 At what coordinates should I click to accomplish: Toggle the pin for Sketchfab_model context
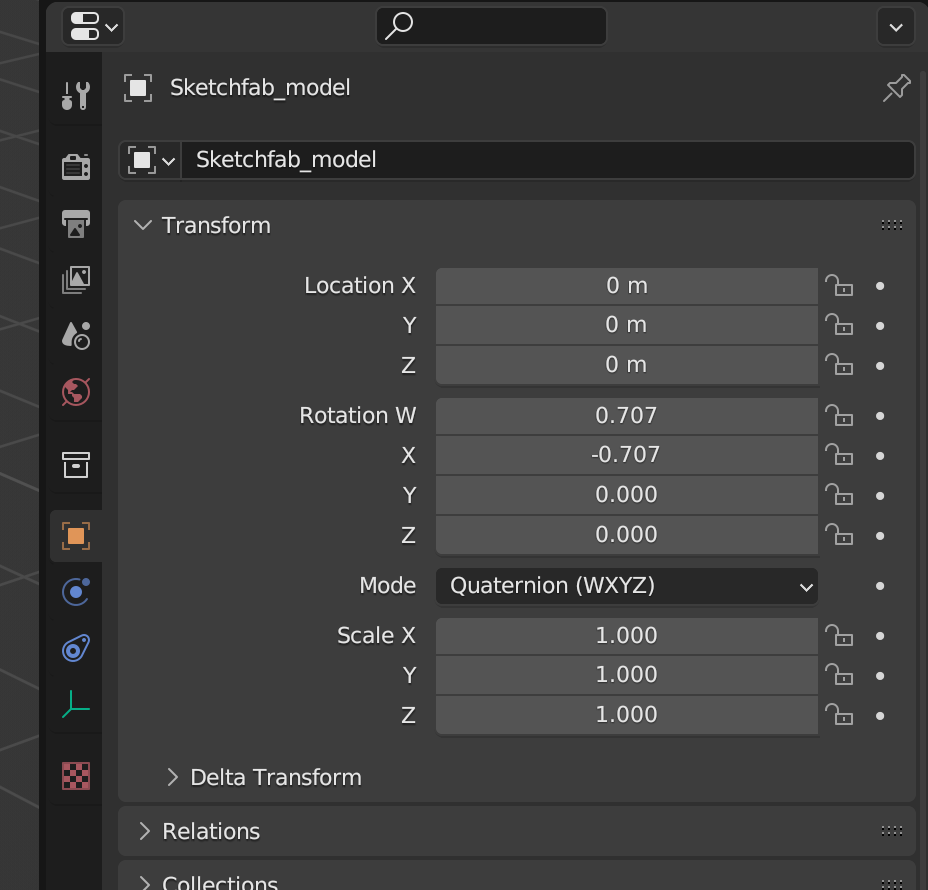(897, 88)
